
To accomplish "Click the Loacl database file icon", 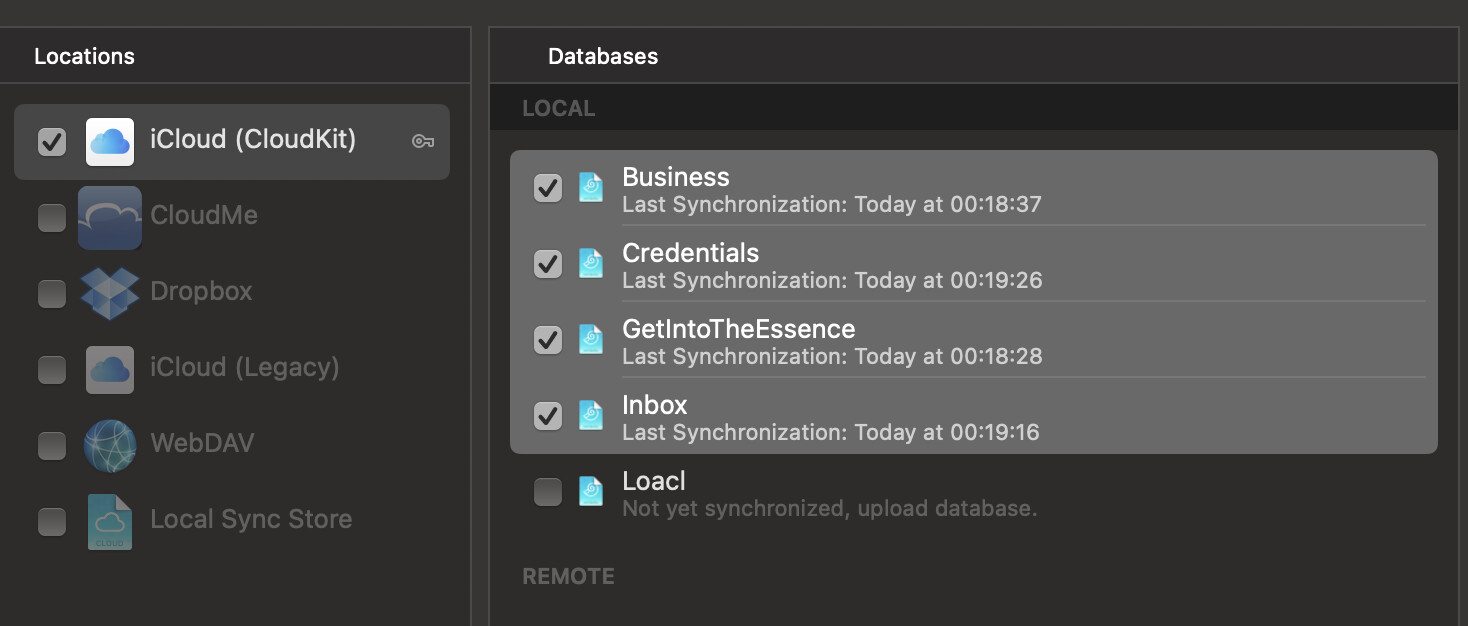I will coord(591,492).
